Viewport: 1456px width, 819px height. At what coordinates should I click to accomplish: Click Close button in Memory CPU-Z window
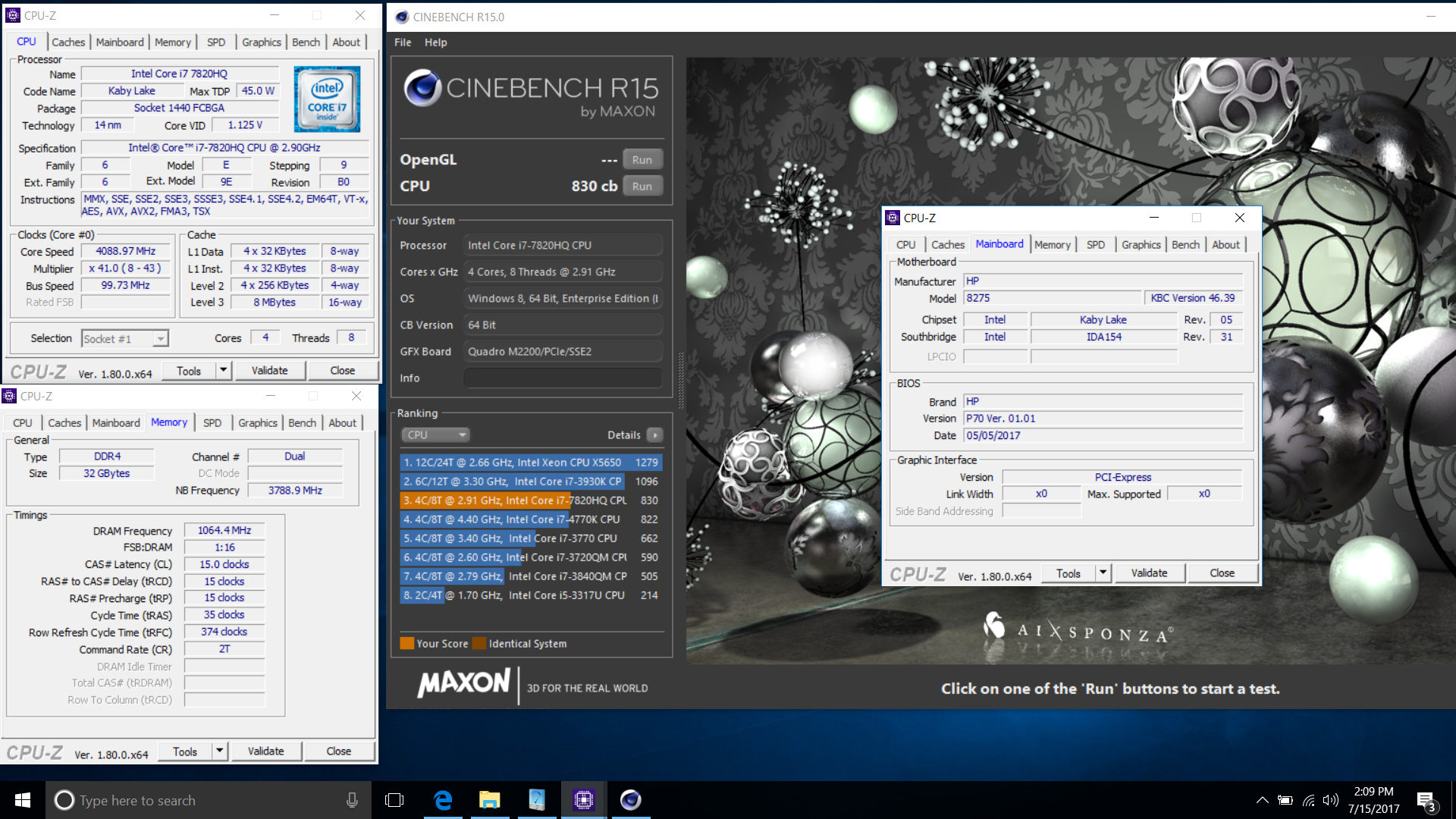pos(338,752)
